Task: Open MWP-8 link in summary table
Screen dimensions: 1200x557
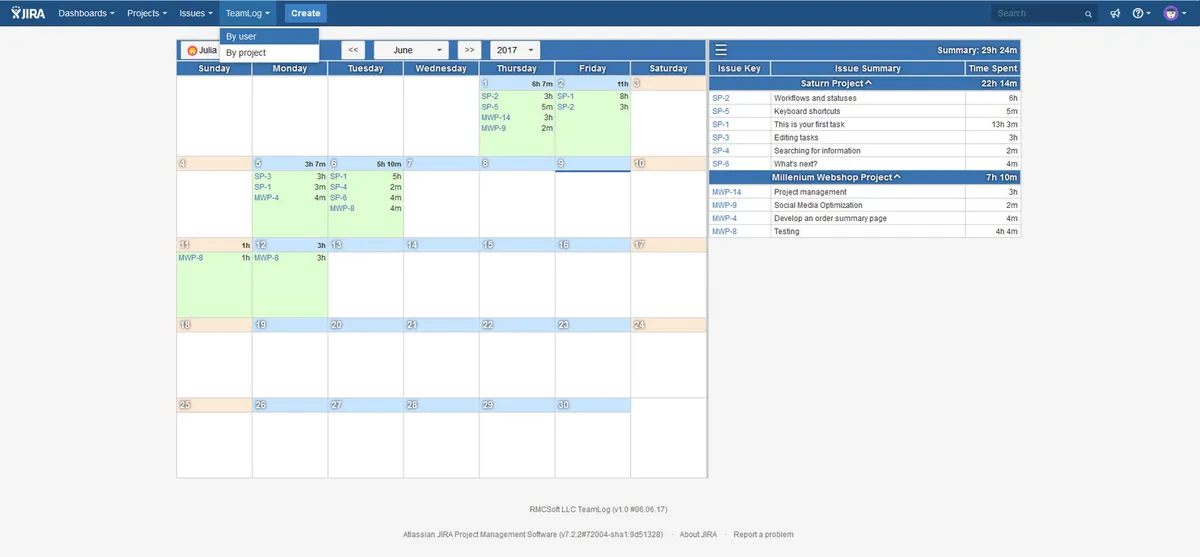Action: (724, 231)
